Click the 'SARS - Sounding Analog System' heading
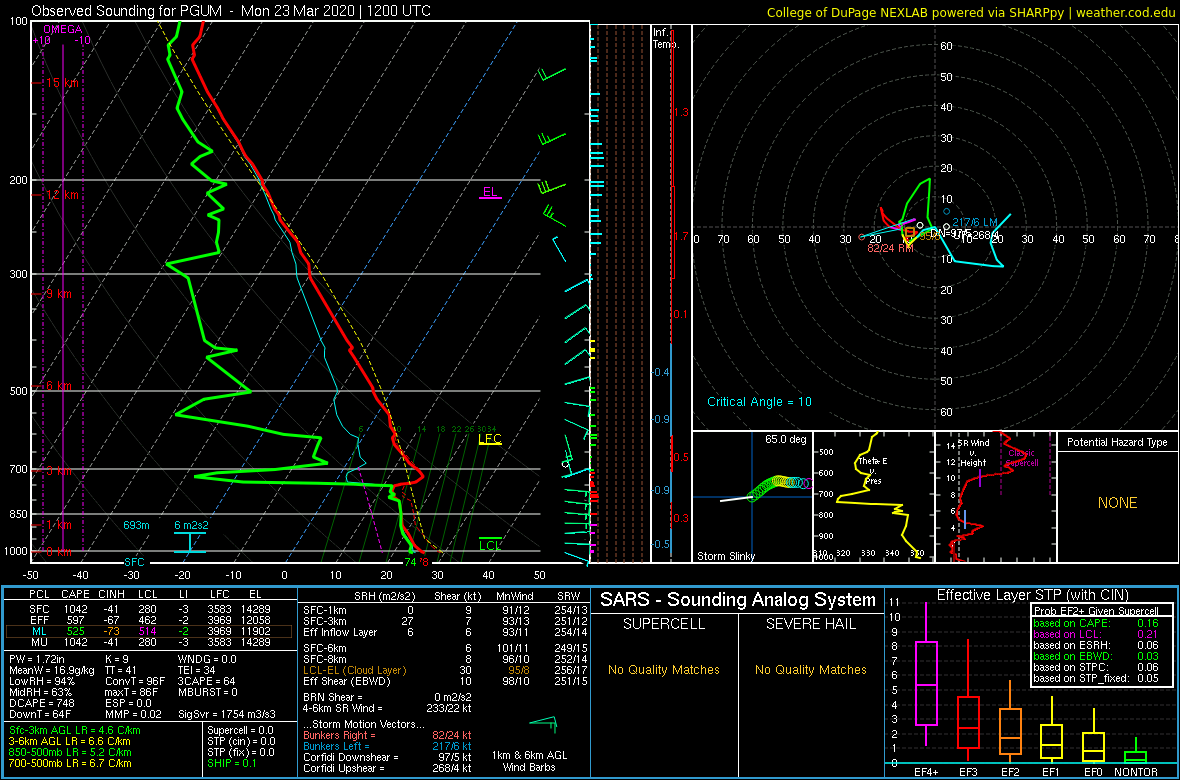The image size is (1180, 780). pos(738,600)
